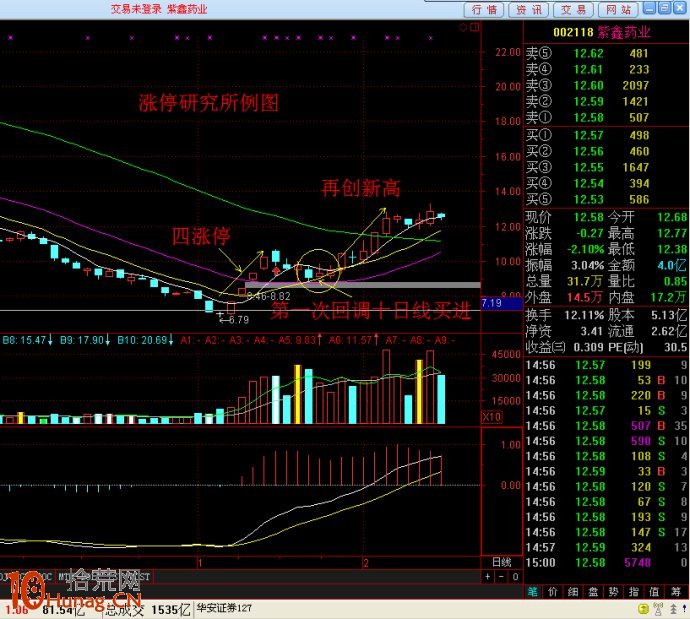Open the 行情 market quotes section
Image resolution: width=690 pixels, height=619 pixels.
pyautogui.click(x=484, y=10)
